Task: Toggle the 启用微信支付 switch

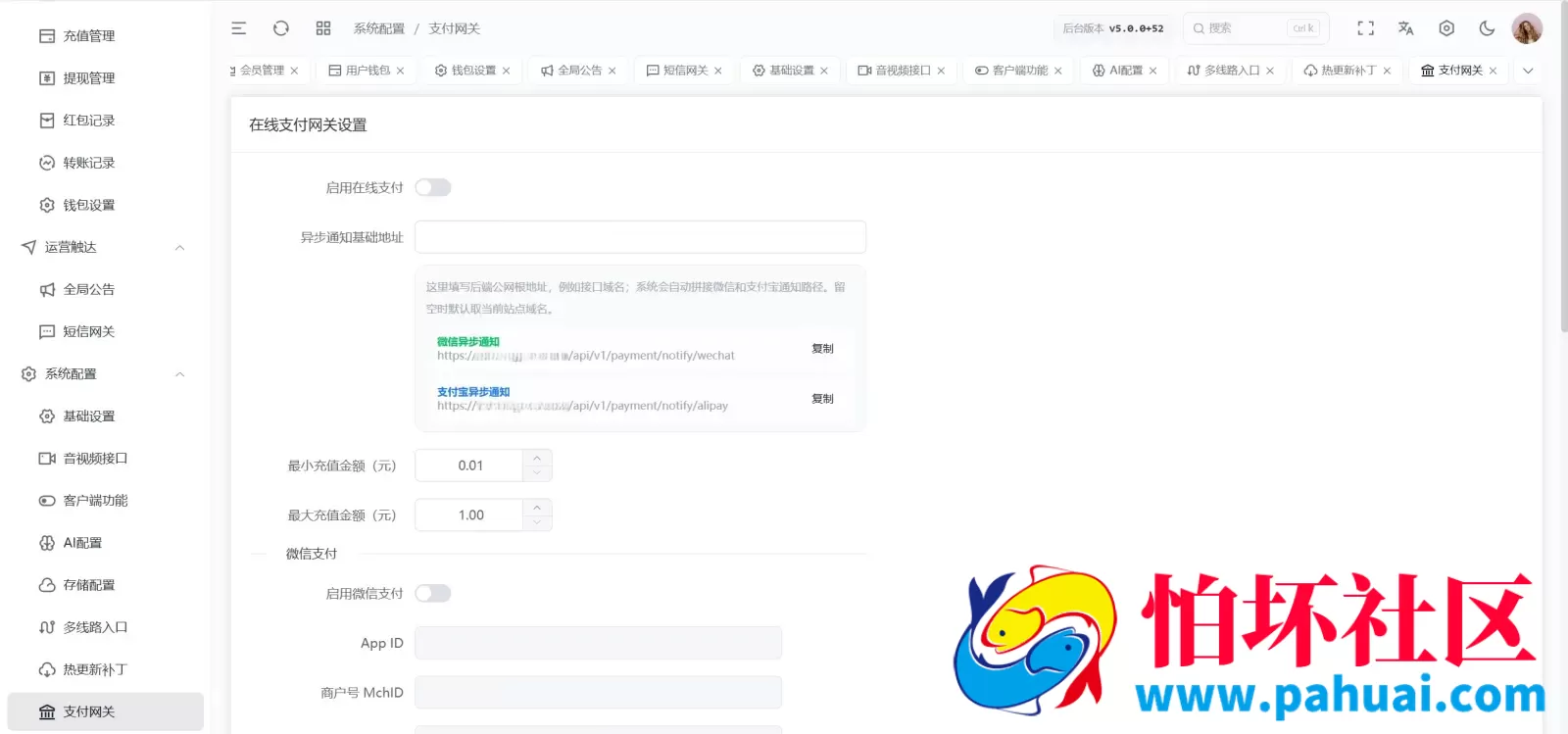Action: pyautogui.click(x=432, y=593)
